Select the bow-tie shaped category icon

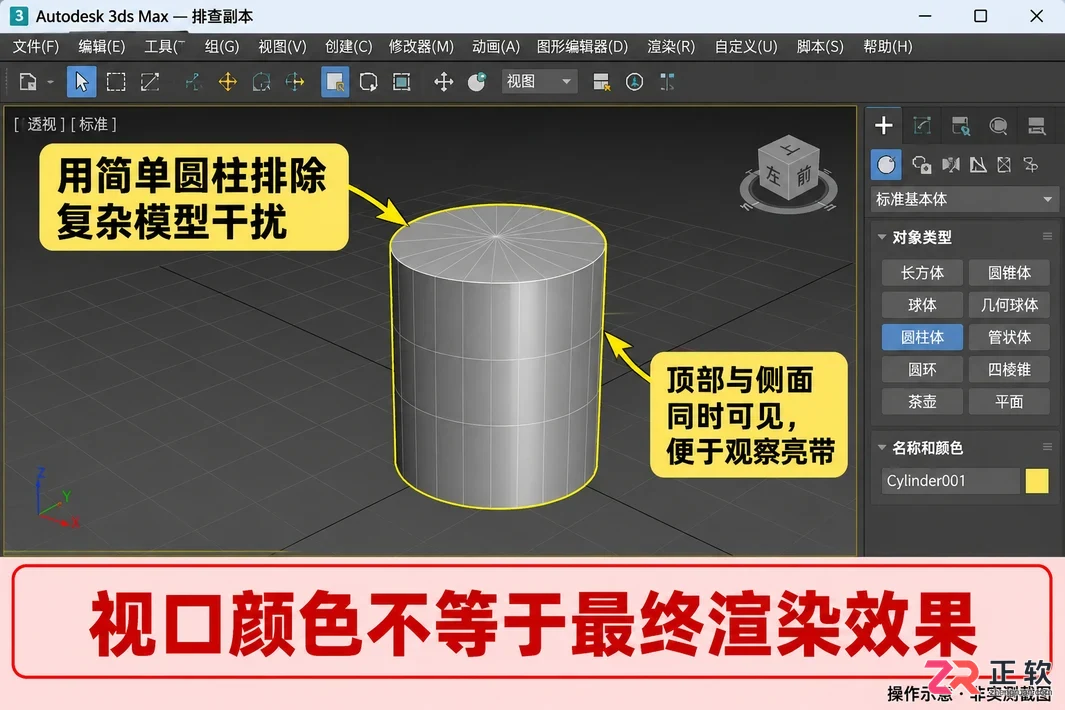(951, 164)
